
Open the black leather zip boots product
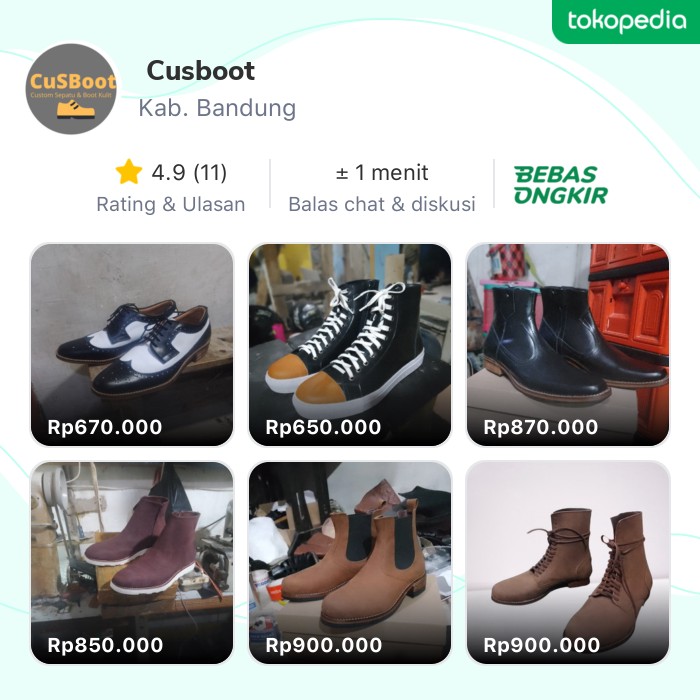[568, 330]
